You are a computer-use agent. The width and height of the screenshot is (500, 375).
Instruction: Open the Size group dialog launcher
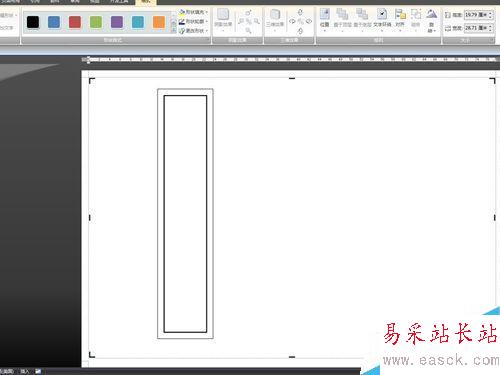click(x=492, y=40)
